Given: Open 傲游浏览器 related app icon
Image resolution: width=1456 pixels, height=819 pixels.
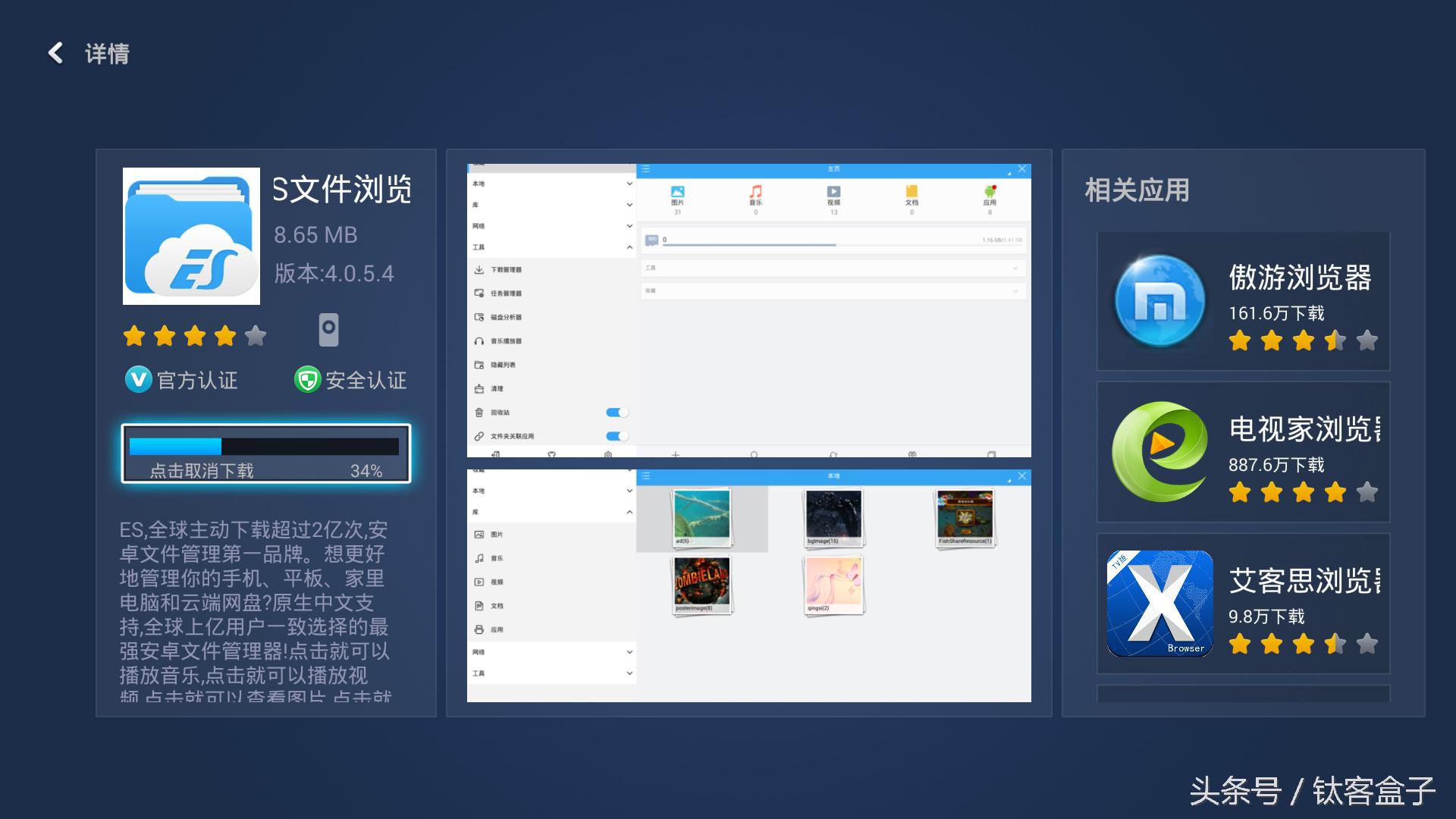Looking at the screenshot, I should point(1159,301).
